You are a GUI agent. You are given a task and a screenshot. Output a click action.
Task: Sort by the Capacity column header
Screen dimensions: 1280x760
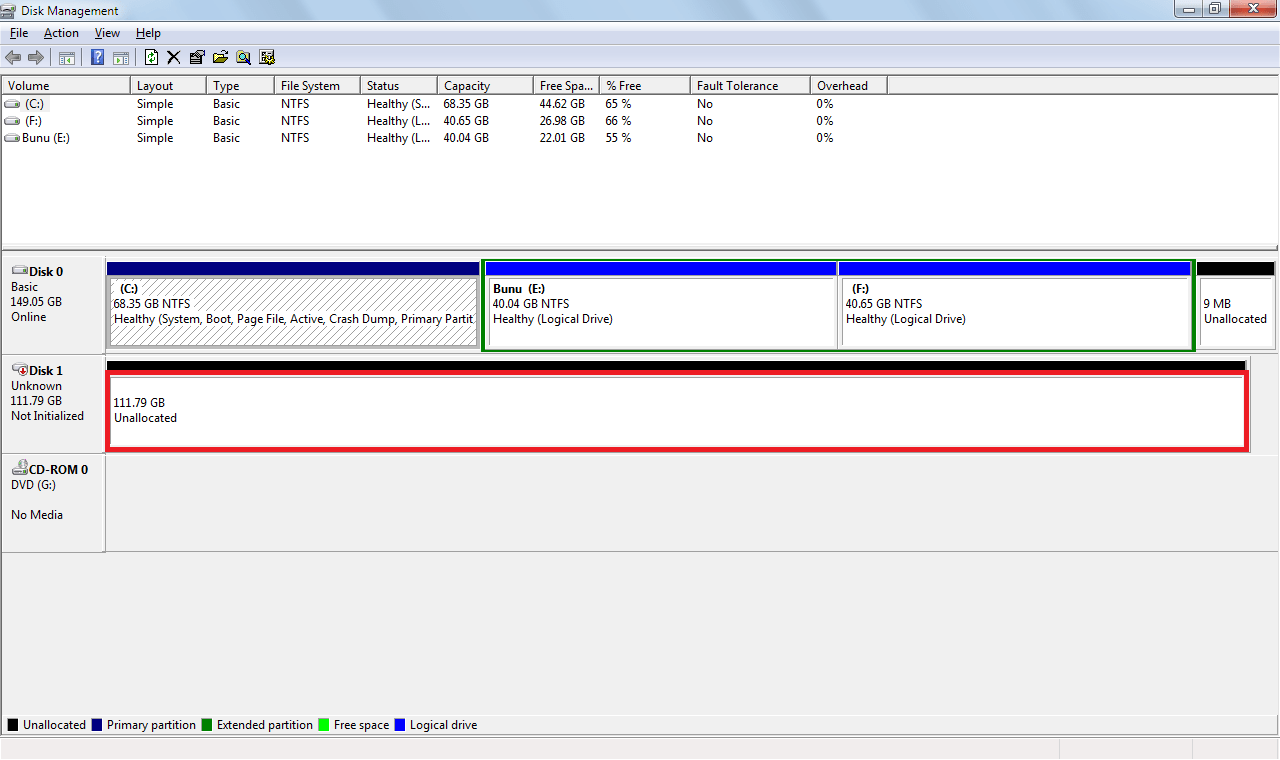tap(485, 86)
